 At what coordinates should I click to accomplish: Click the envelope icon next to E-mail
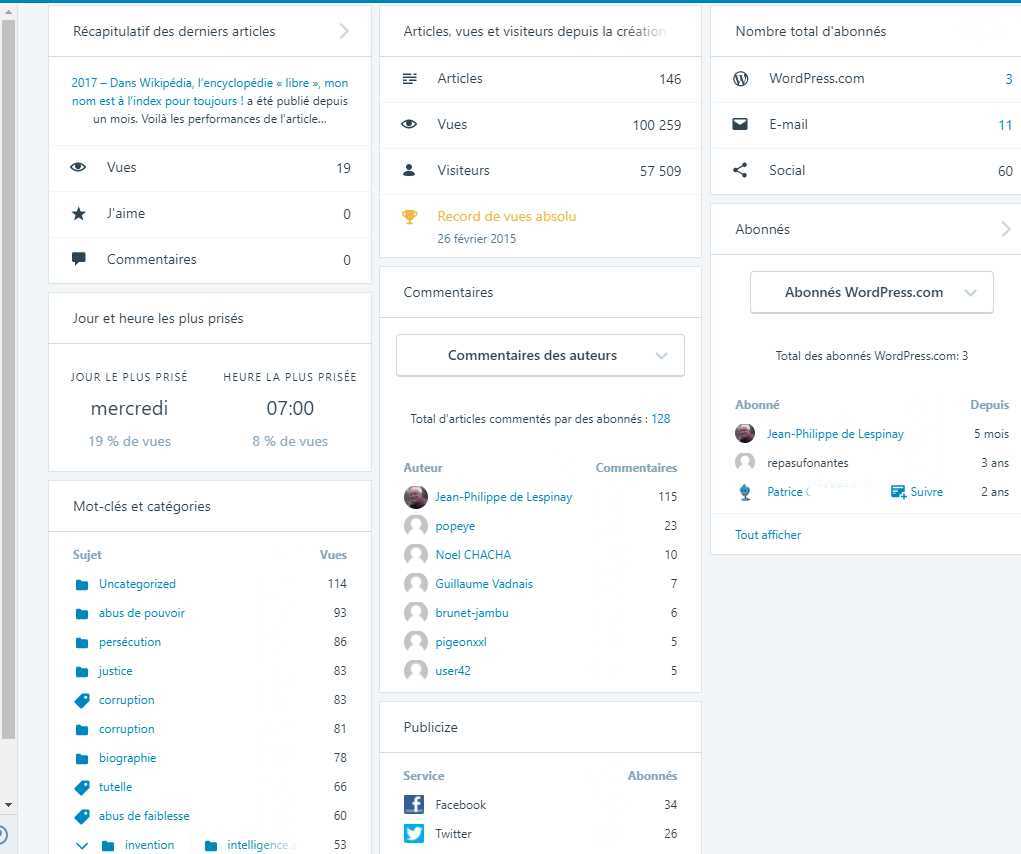tap(739, 124)
